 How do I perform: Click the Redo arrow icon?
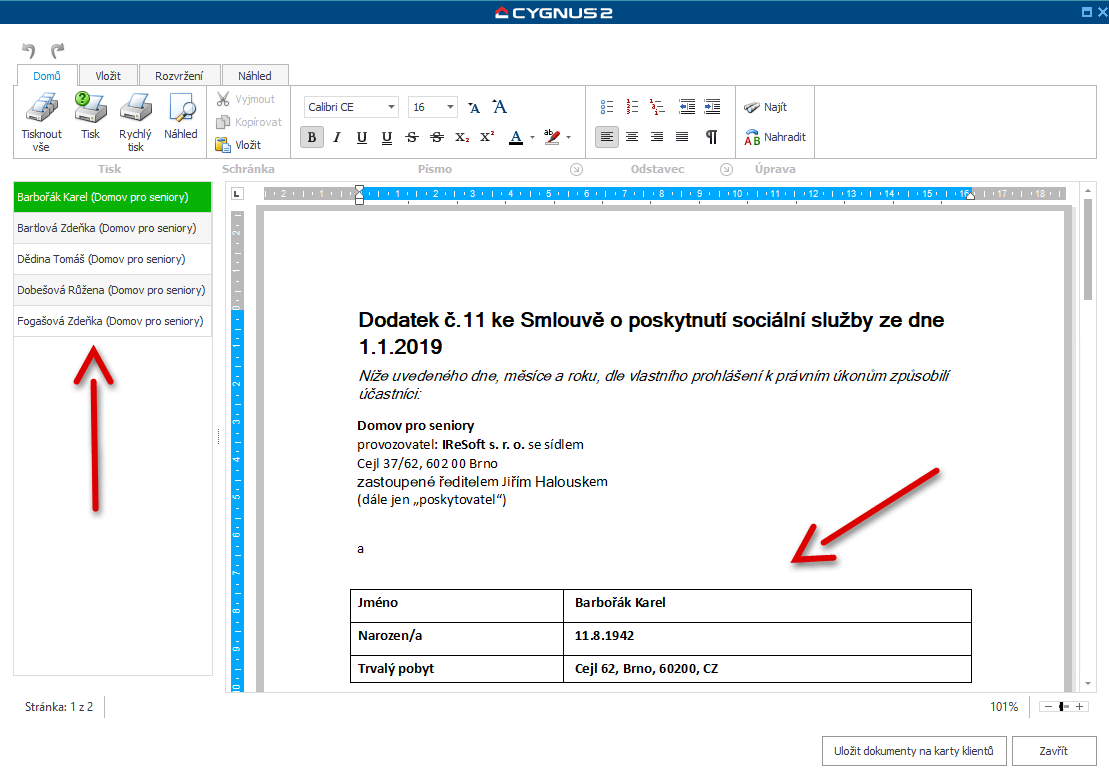click(58, 50)
